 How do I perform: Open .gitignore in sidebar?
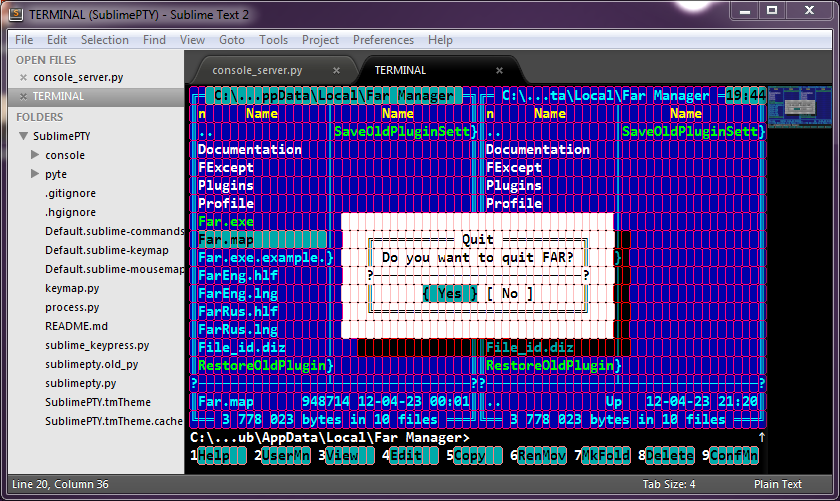70,193
